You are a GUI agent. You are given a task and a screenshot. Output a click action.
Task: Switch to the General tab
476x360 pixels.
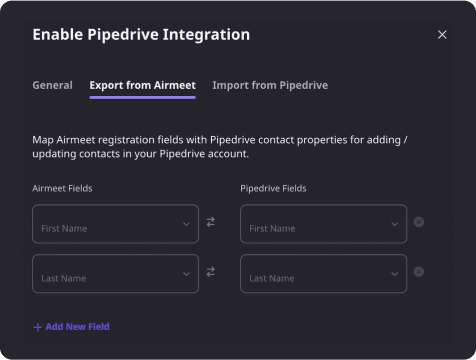click(x=52, y=85)
